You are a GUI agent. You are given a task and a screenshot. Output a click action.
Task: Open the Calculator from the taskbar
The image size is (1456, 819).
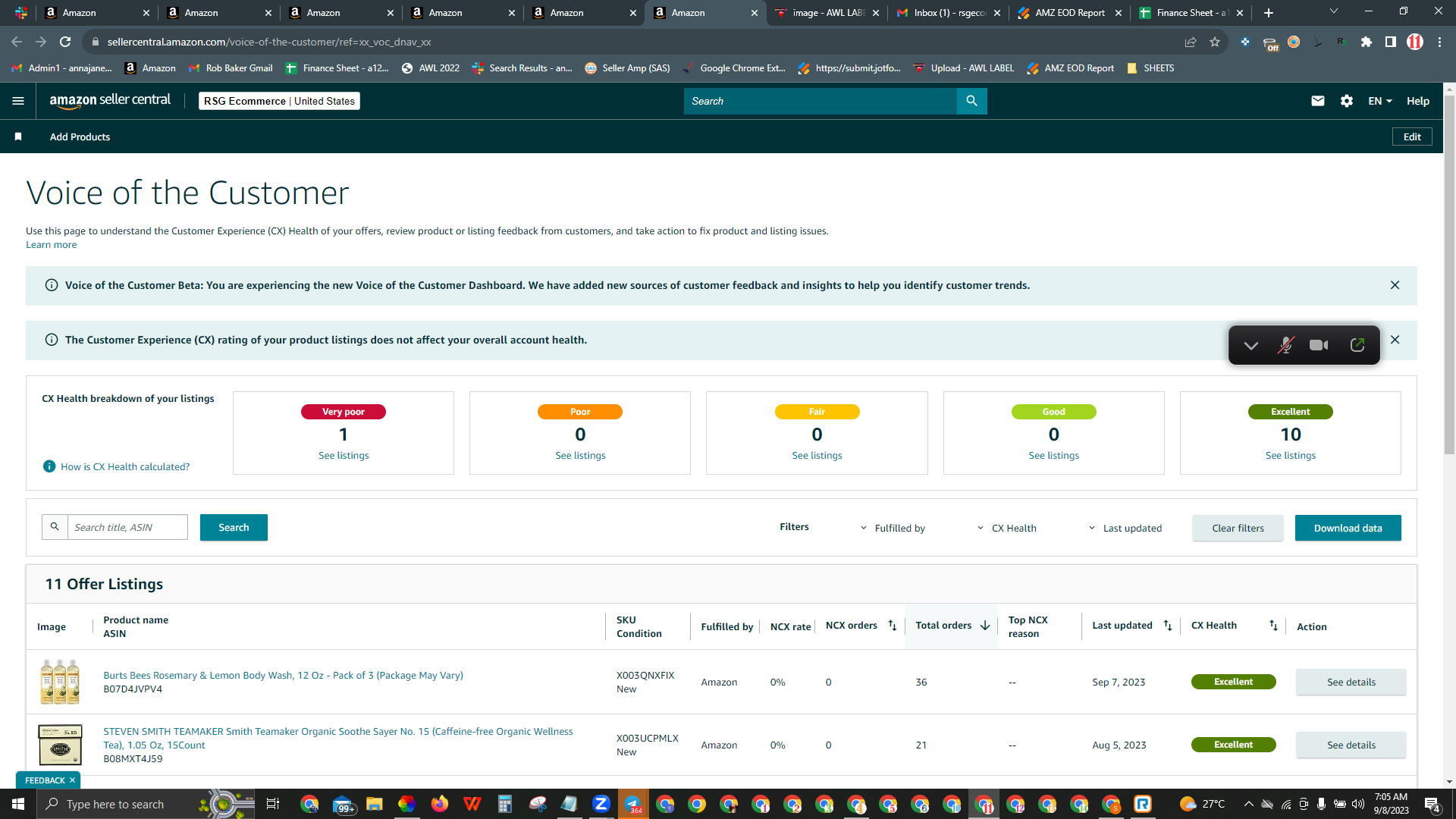[504, 804]
